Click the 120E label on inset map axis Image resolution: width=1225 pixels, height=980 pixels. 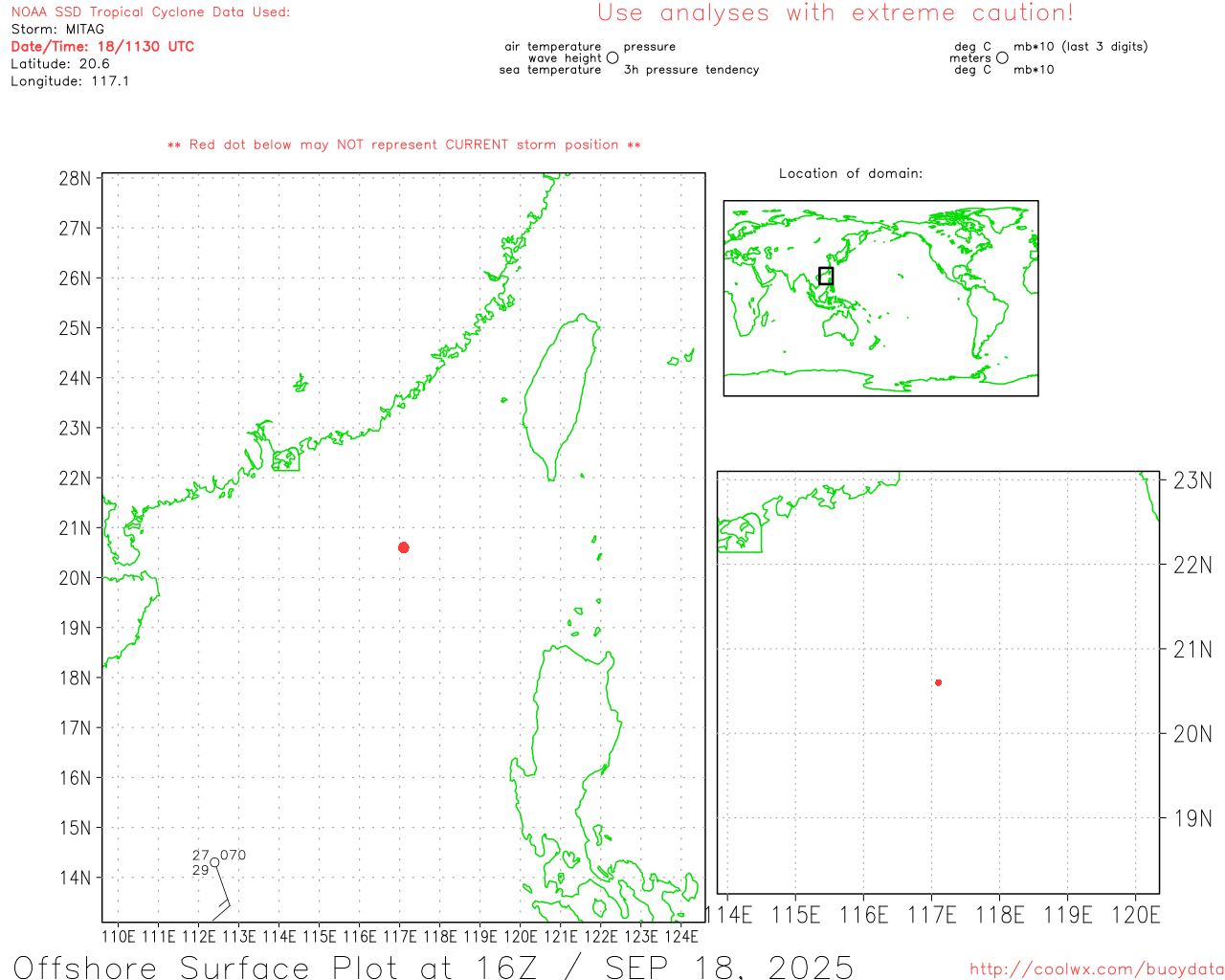click(1136, 915)
